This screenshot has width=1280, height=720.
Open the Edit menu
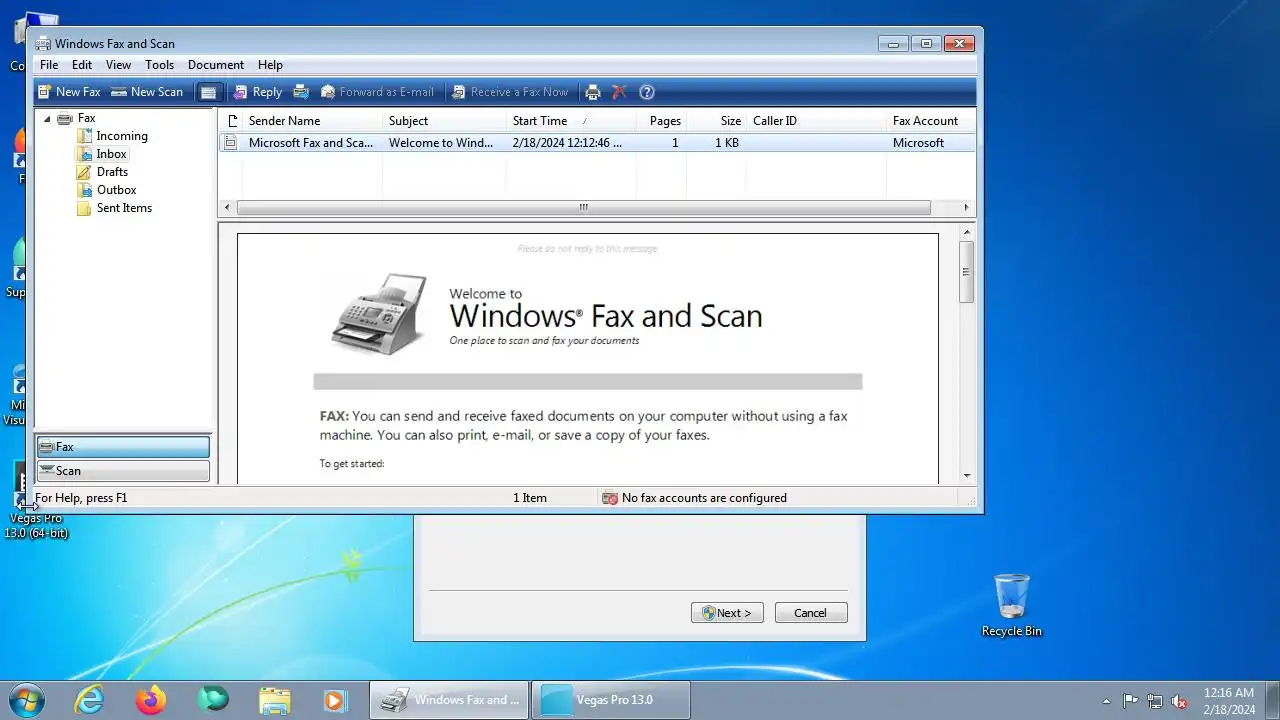82,65
